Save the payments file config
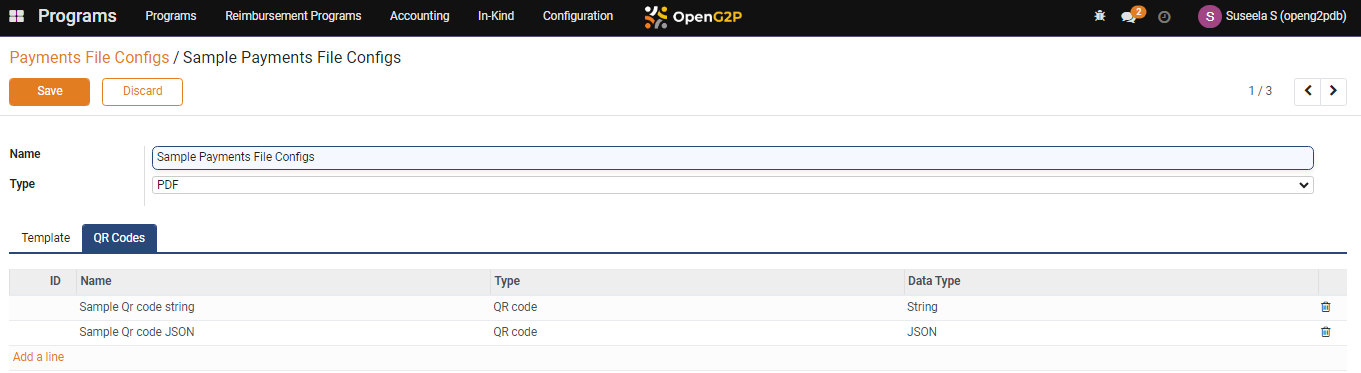Viewport: 1361px width, 373px height. pos(50,91)
